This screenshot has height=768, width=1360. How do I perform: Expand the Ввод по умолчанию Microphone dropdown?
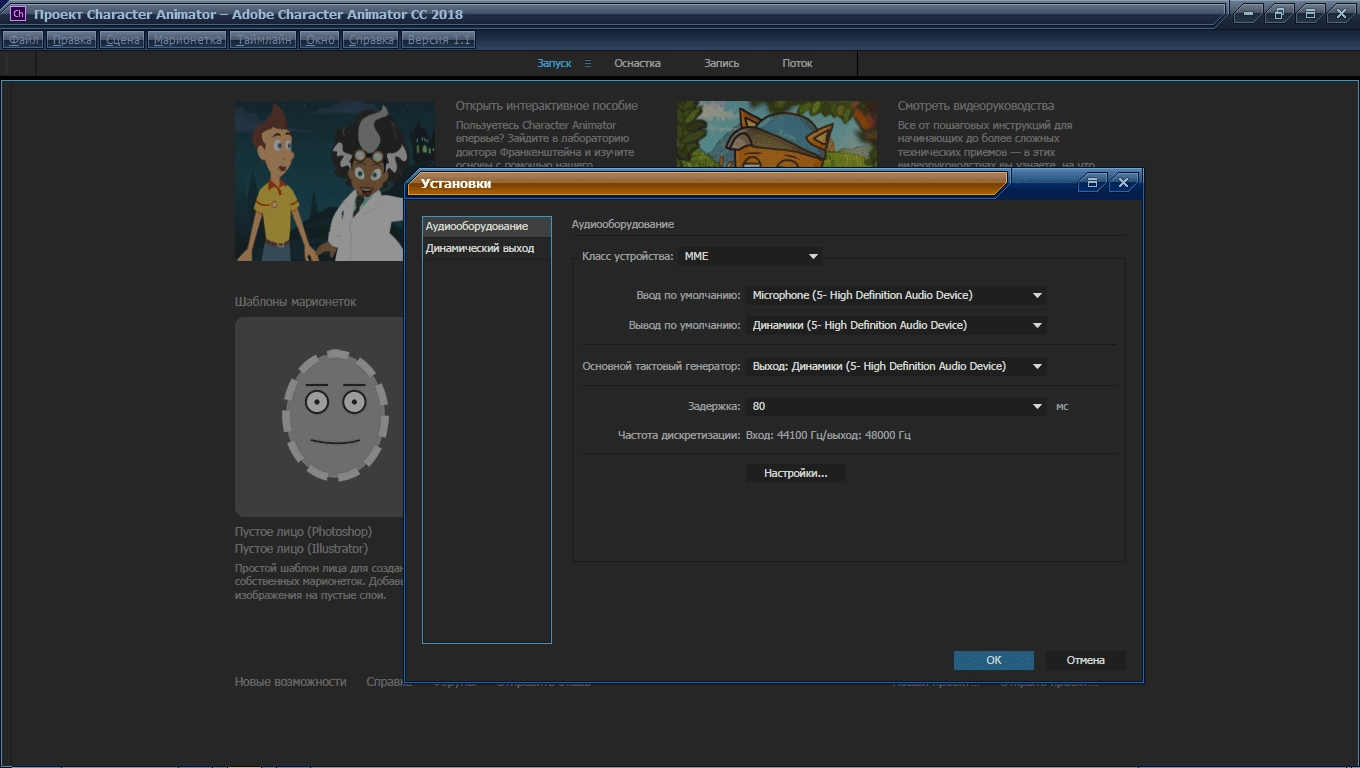click(x=897, y=295)
